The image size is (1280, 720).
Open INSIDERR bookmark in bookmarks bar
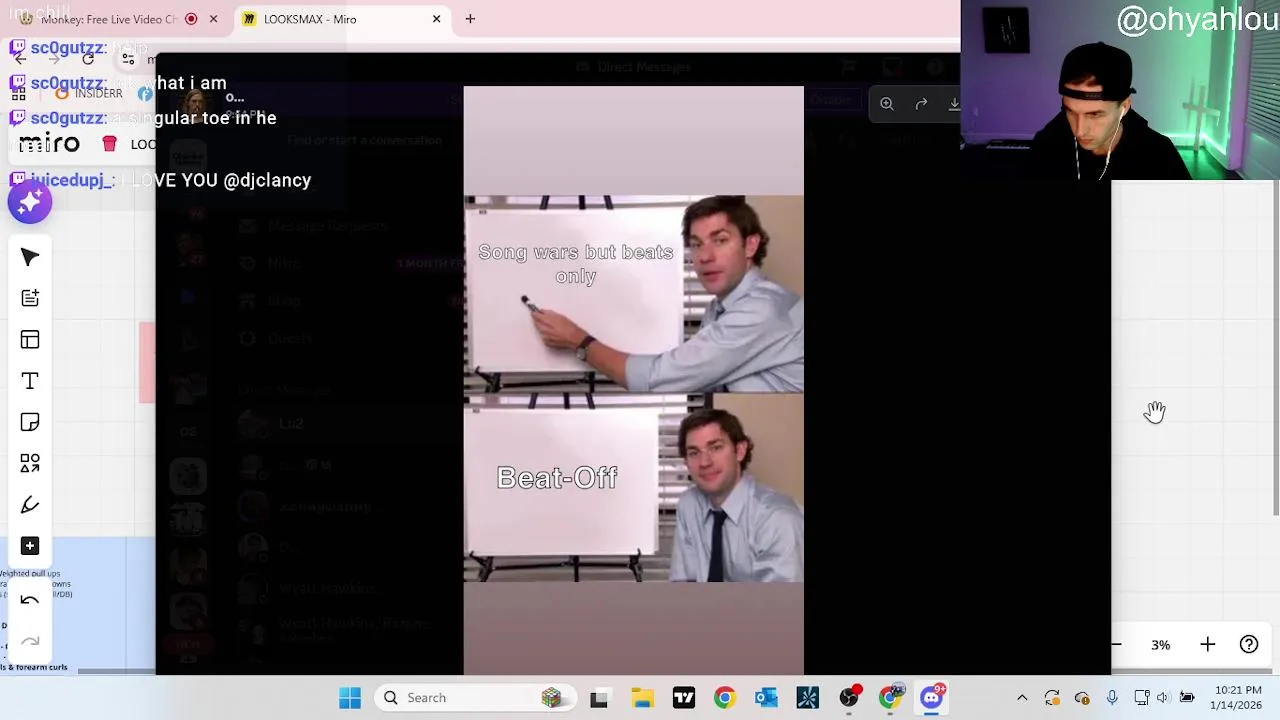pyautogui.click(x=88, y=93)
